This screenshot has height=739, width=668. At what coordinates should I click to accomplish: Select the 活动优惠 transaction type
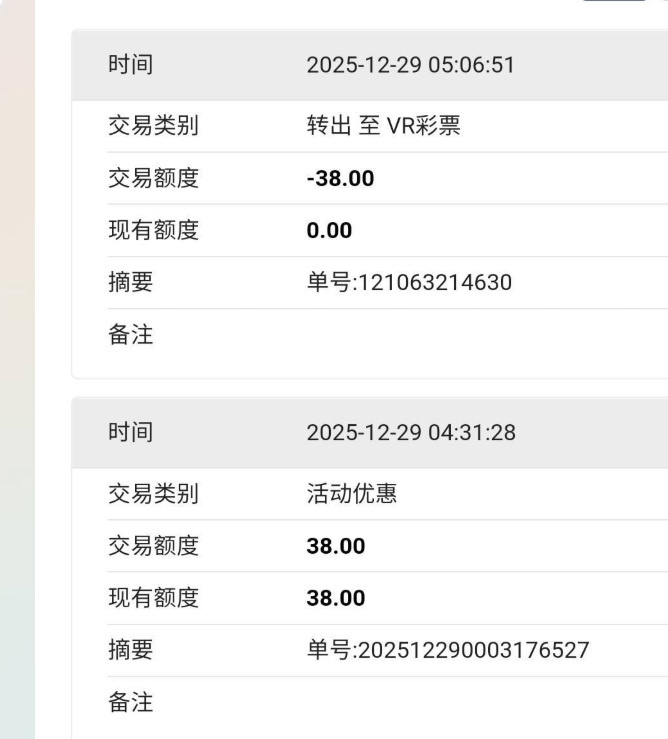pos(352,494)
